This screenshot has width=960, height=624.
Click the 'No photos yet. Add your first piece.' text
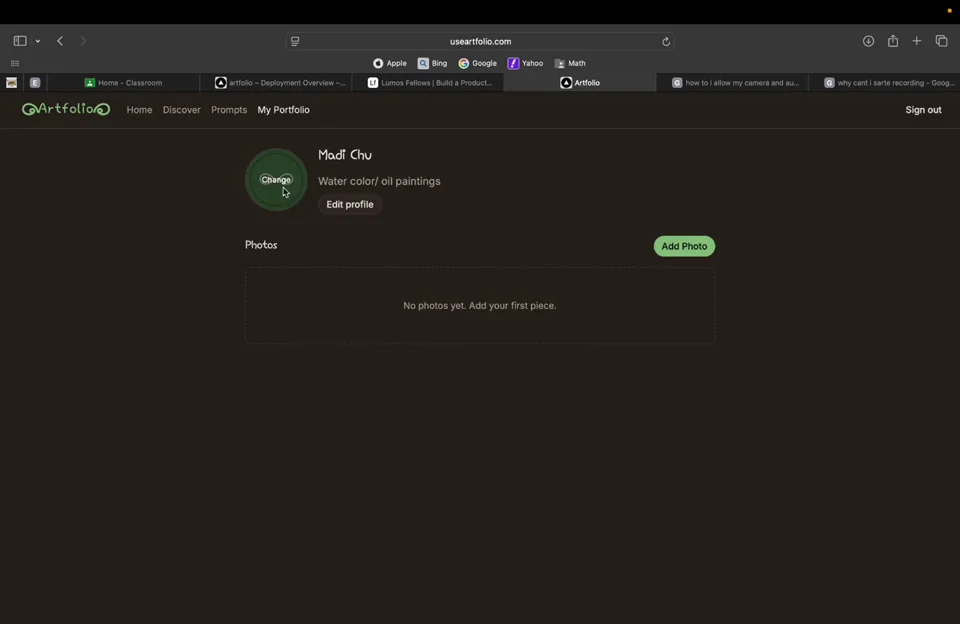point(479,306)
